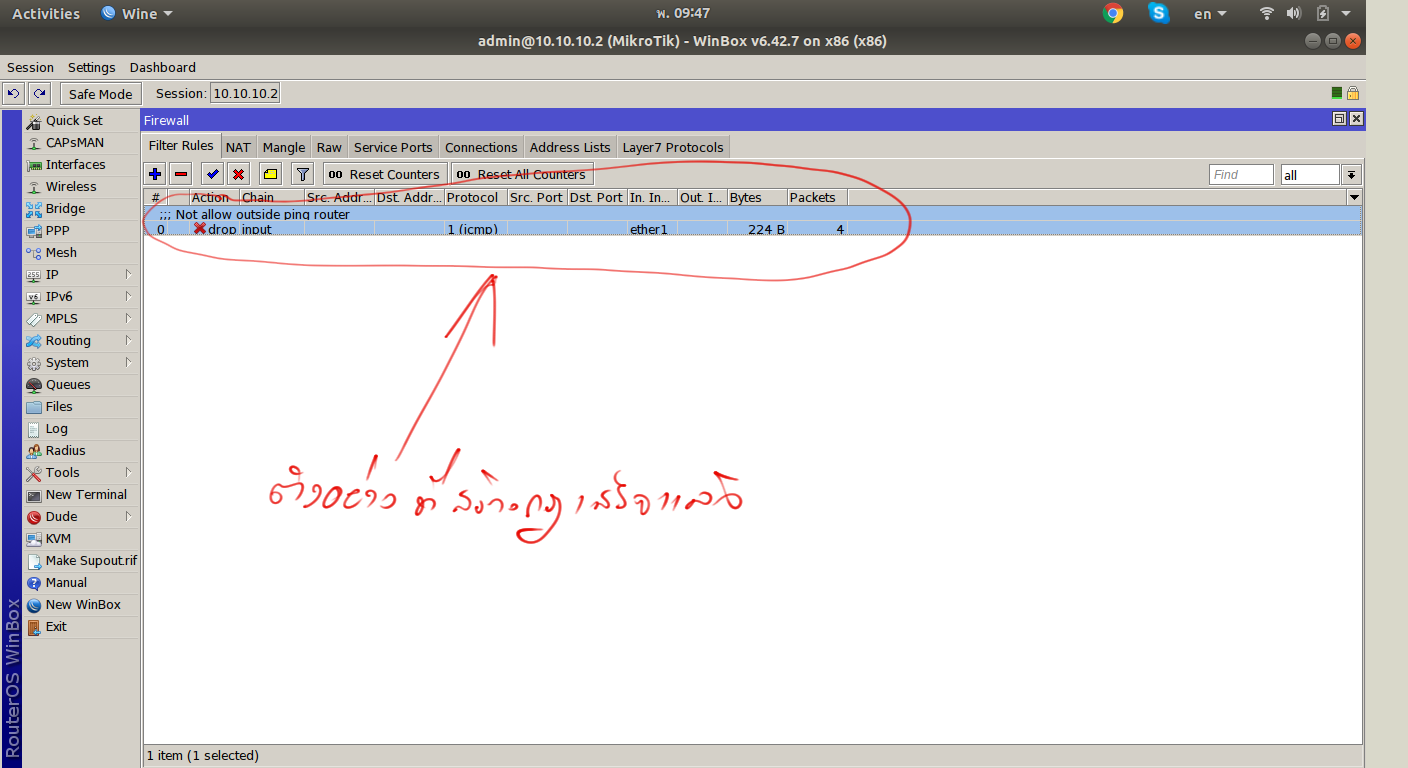Open Bridge from the sidebar

coord(82,208)
